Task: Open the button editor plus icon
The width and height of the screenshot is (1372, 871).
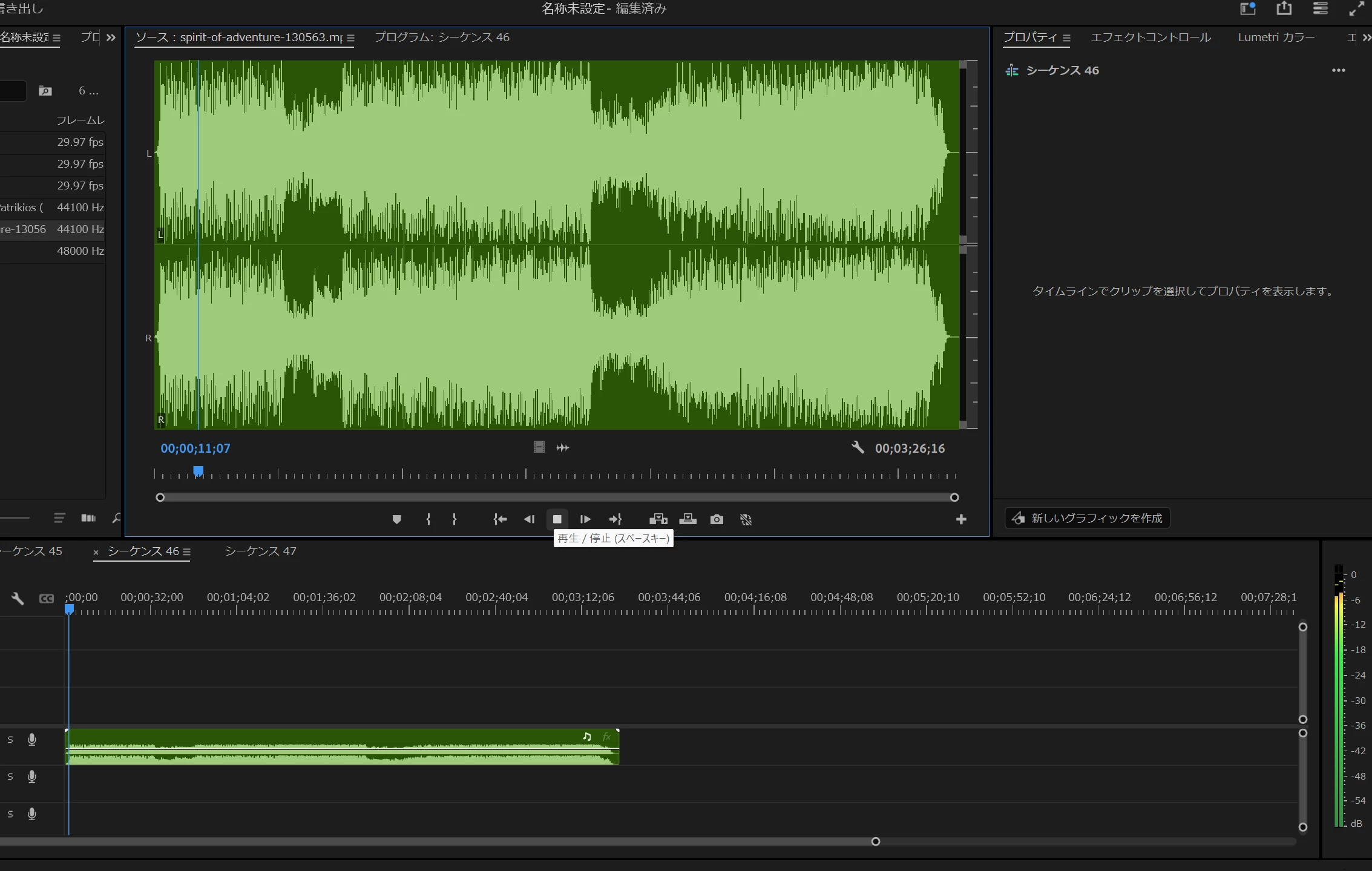Action: point(961,519)
